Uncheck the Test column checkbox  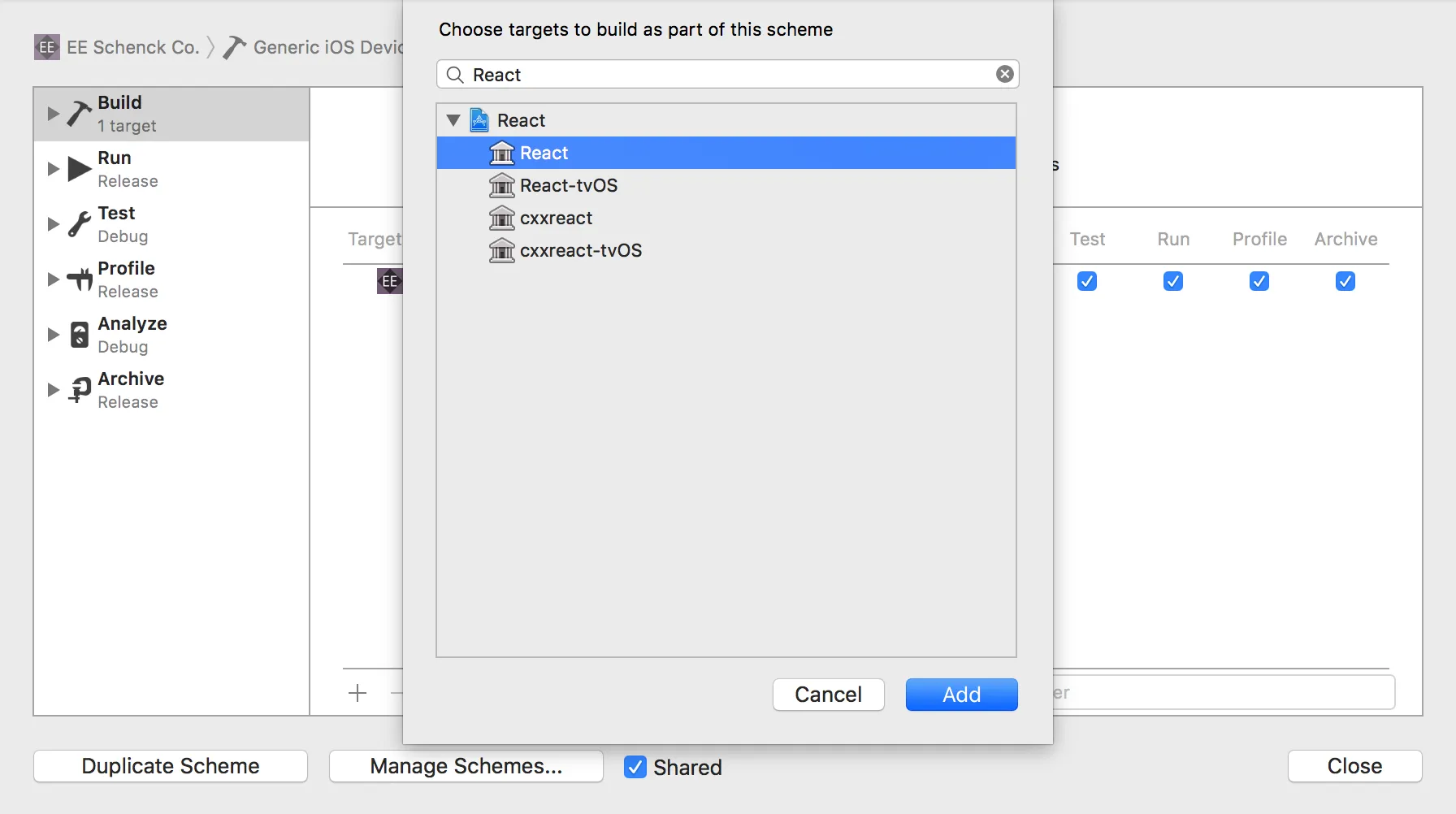[x=1087, y=281]
